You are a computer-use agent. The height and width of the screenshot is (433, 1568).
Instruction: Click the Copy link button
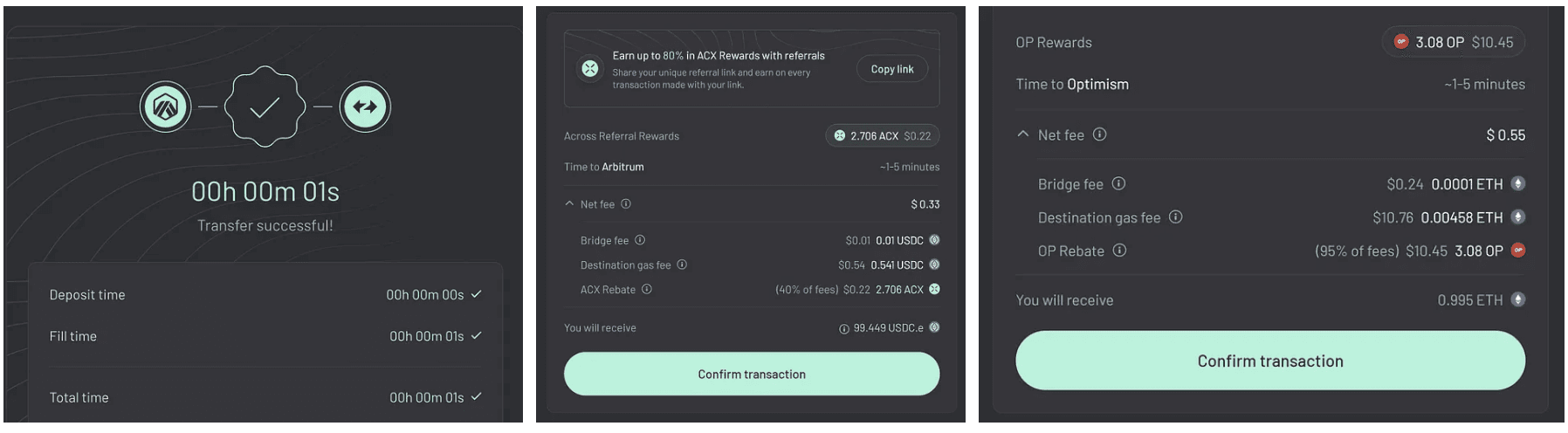(891, 69)
